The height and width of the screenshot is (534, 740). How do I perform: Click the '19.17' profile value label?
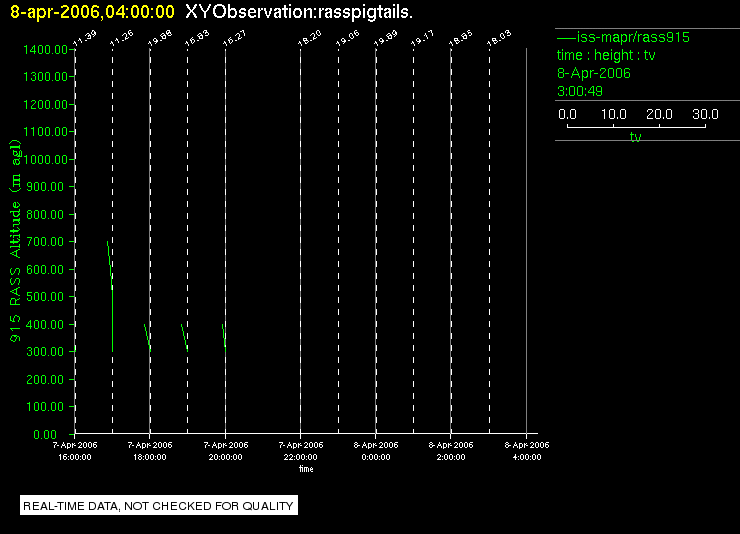click(423, 38)
